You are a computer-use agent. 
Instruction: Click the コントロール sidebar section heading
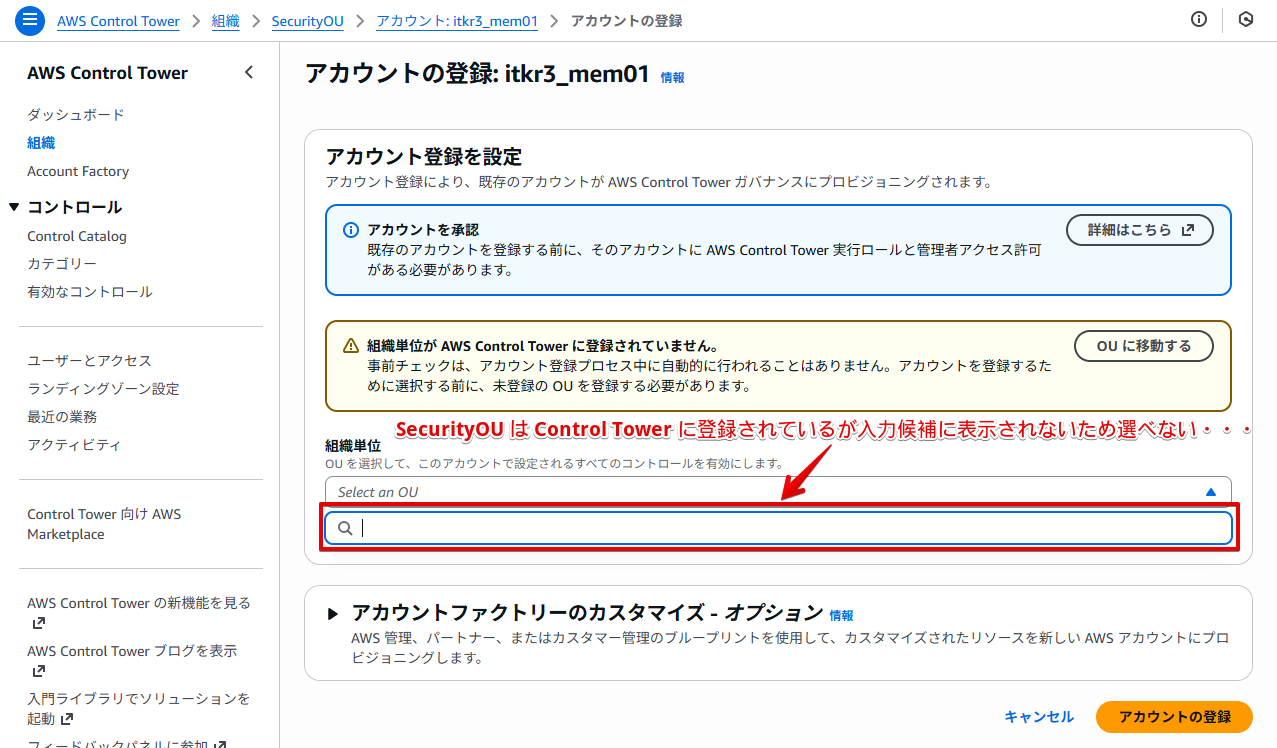(x=74, y=207)
